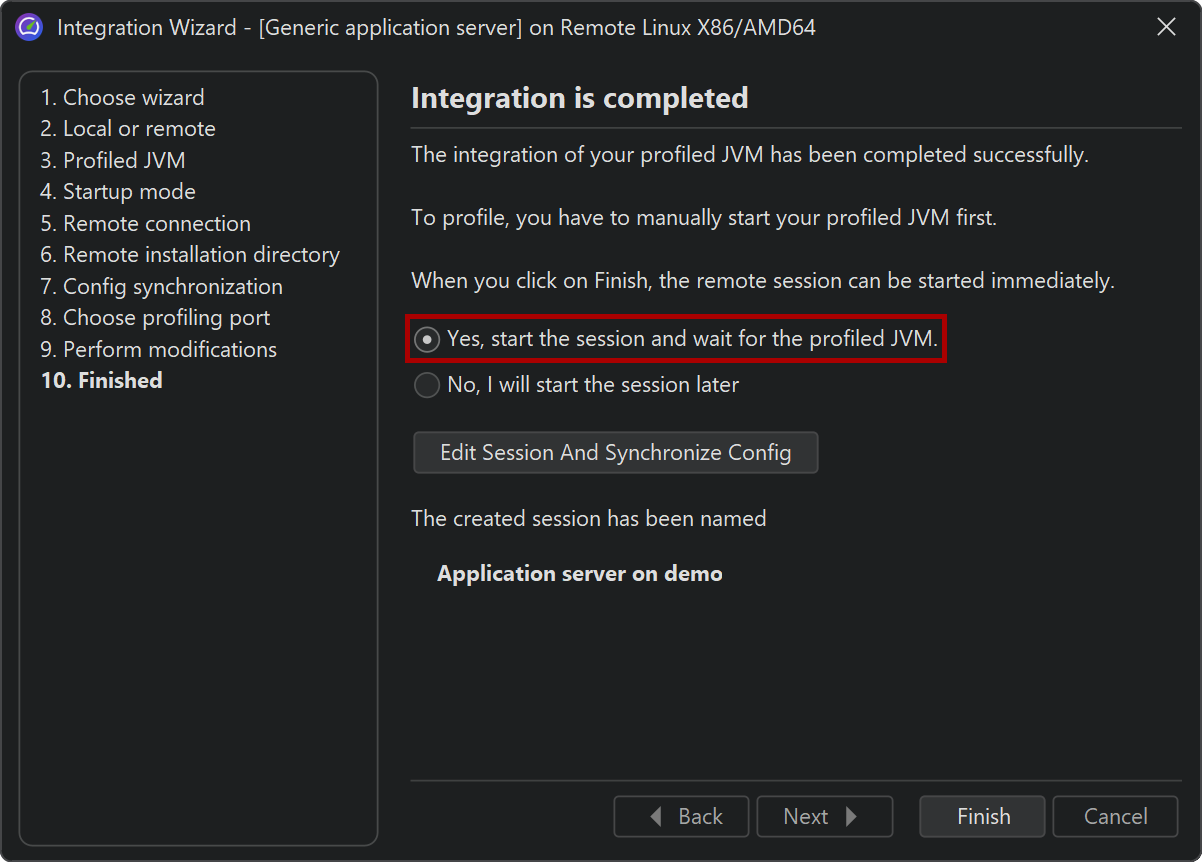
Task: Open step 5 Remote connection
Action: tap(146, 224)
